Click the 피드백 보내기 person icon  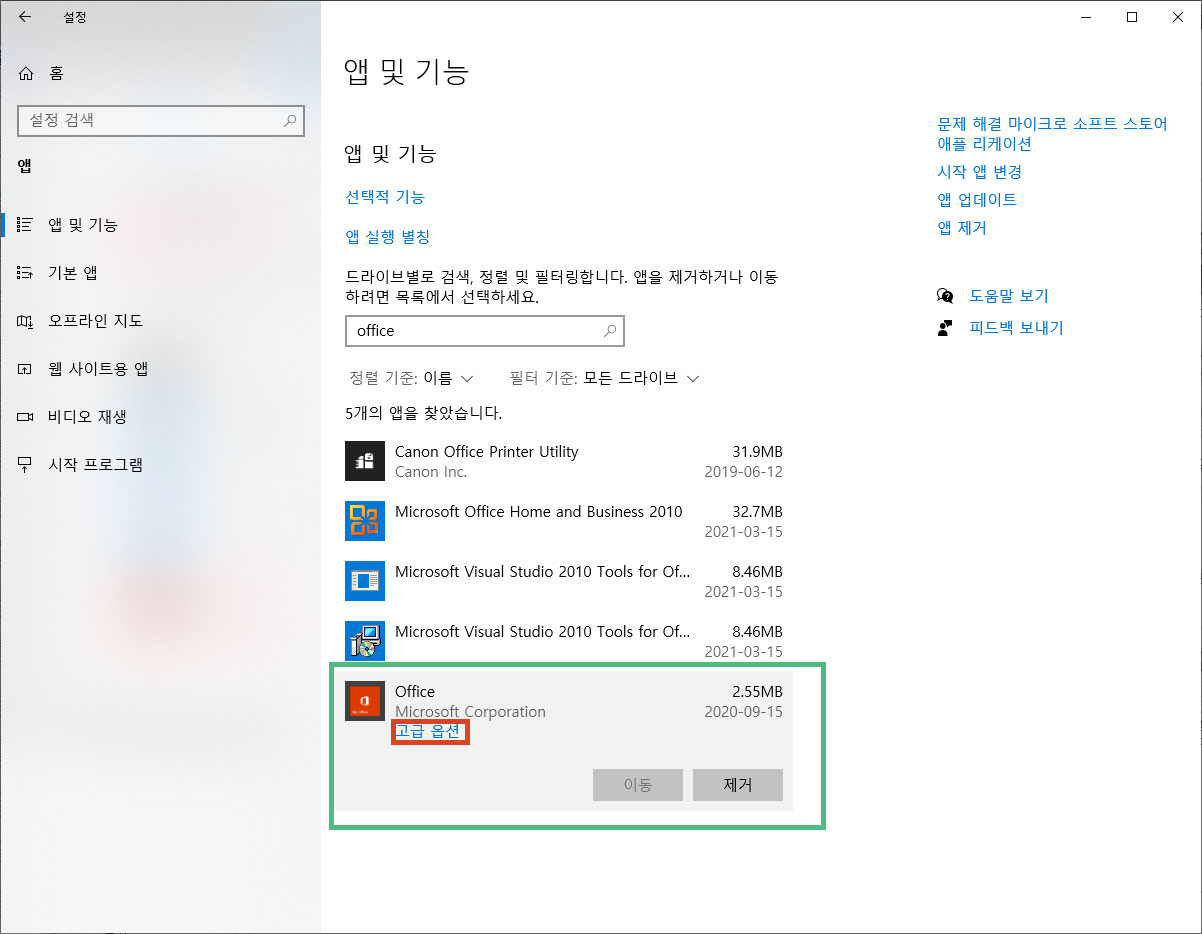pos(945,328)
